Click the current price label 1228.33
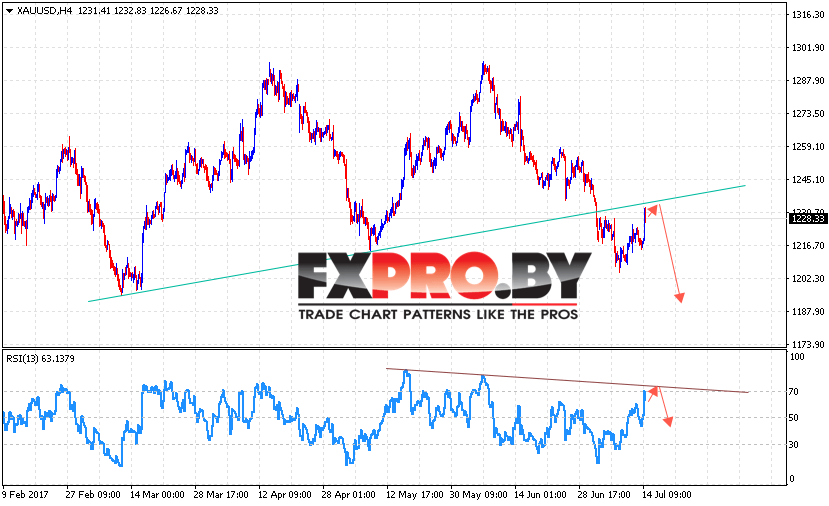Image resolution: width=829 pixels, height=506 pixels. [807, 218]
